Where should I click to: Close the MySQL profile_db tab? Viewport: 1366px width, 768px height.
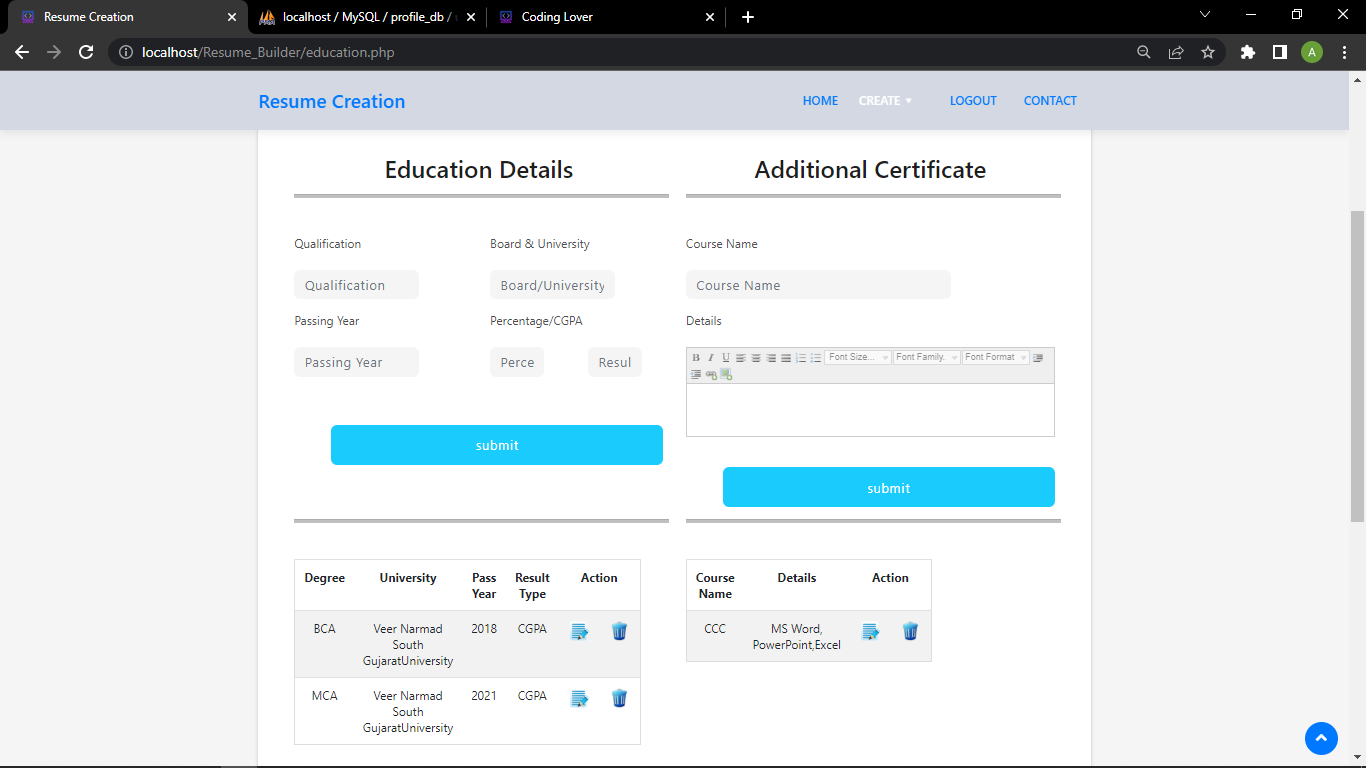point(471,17)
